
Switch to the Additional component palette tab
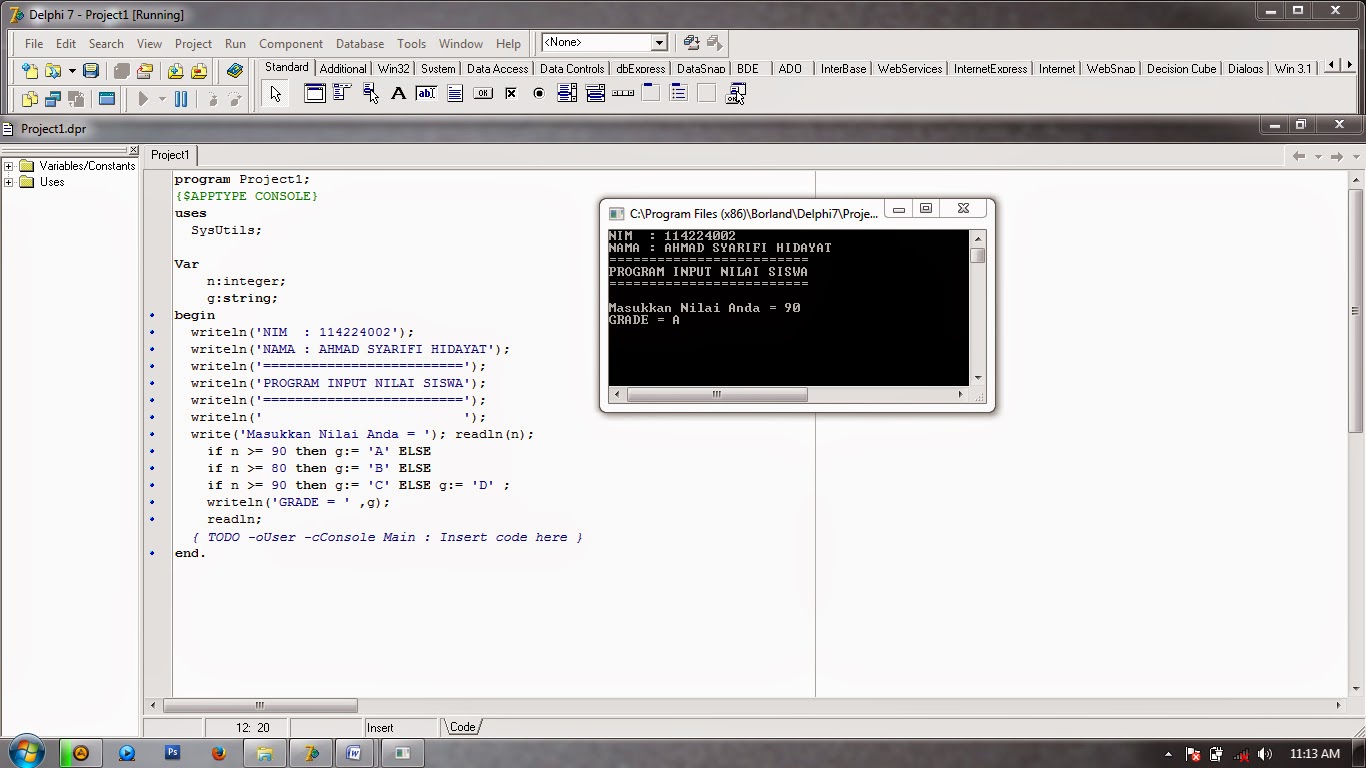(x=343, y=69)
